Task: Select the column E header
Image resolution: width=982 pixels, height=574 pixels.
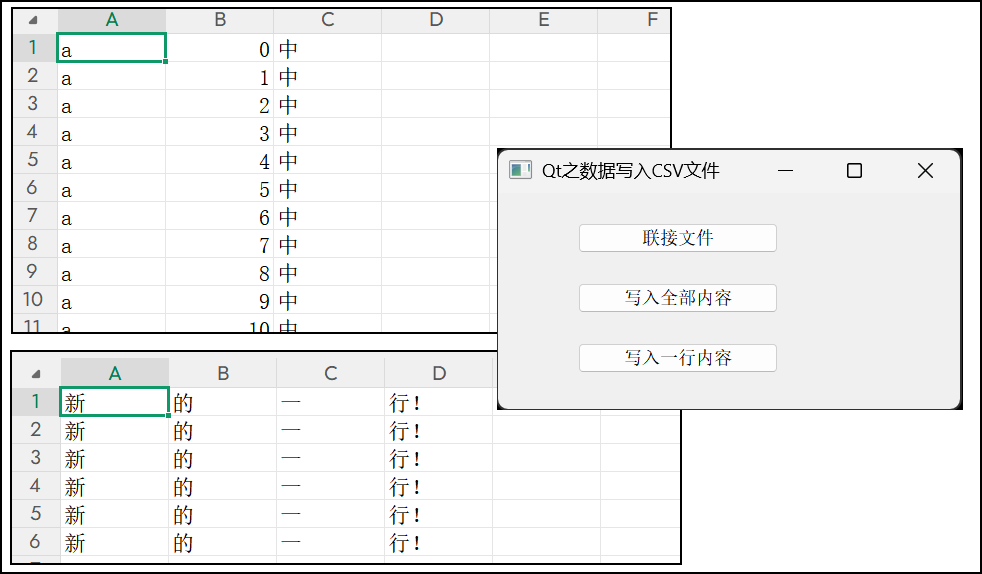Action: click(x=543, y=20)
